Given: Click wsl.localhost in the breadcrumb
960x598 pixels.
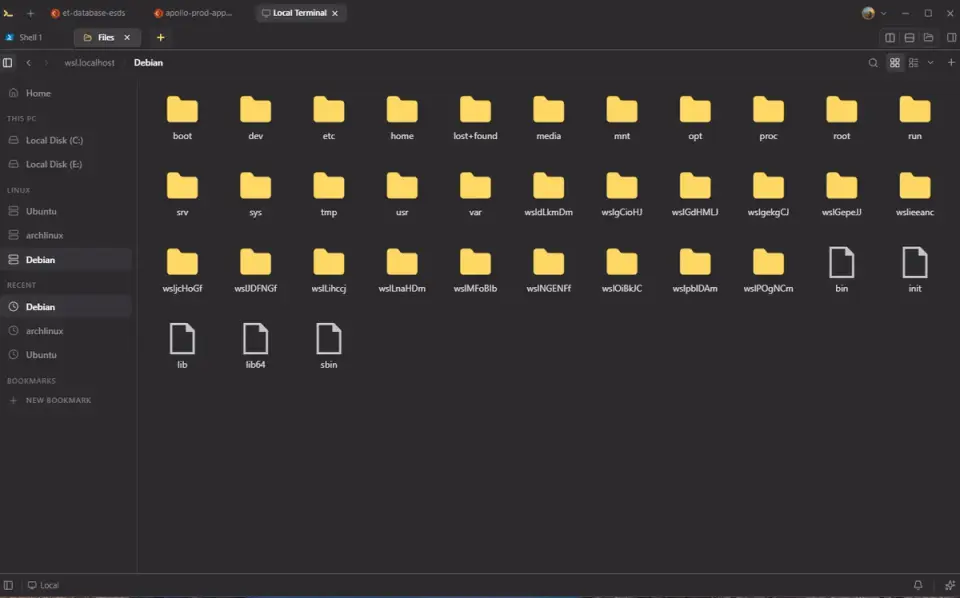Looking at the screenshot, I should [89, 62].
